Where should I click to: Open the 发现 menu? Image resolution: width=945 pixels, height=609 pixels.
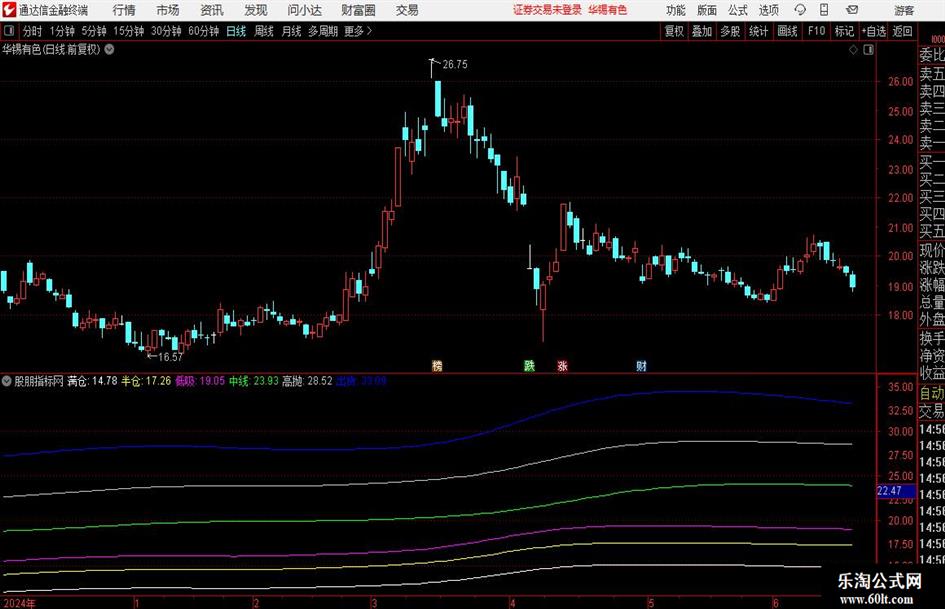click(x=256, y=10)
